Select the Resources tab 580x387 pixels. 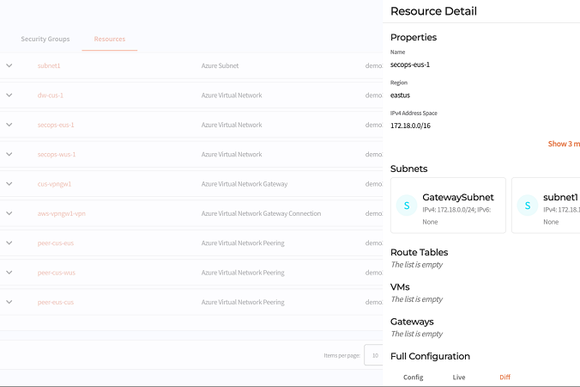(109, 39)
